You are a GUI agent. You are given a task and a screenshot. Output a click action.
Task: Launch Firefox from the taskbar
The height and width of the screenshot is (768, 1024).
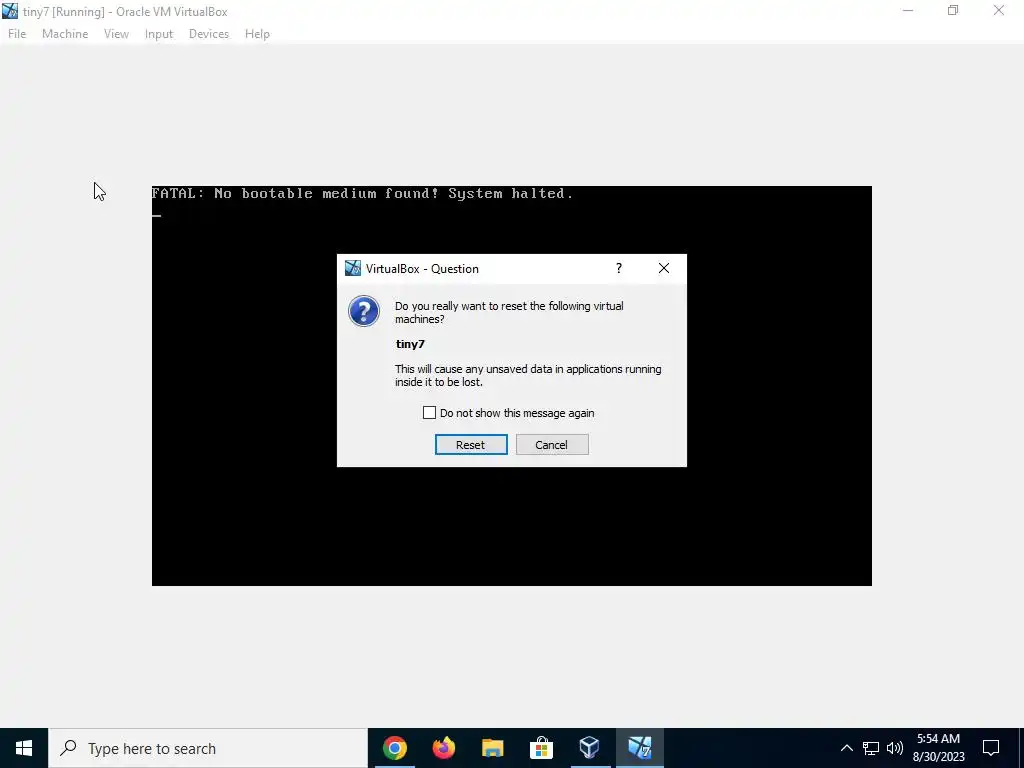(444, 748)
